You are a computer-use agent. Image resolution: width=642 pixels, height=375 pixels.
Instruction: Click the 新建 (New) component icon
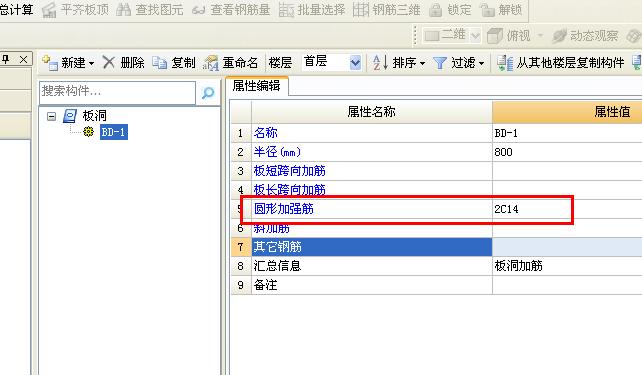click(50, 63)
